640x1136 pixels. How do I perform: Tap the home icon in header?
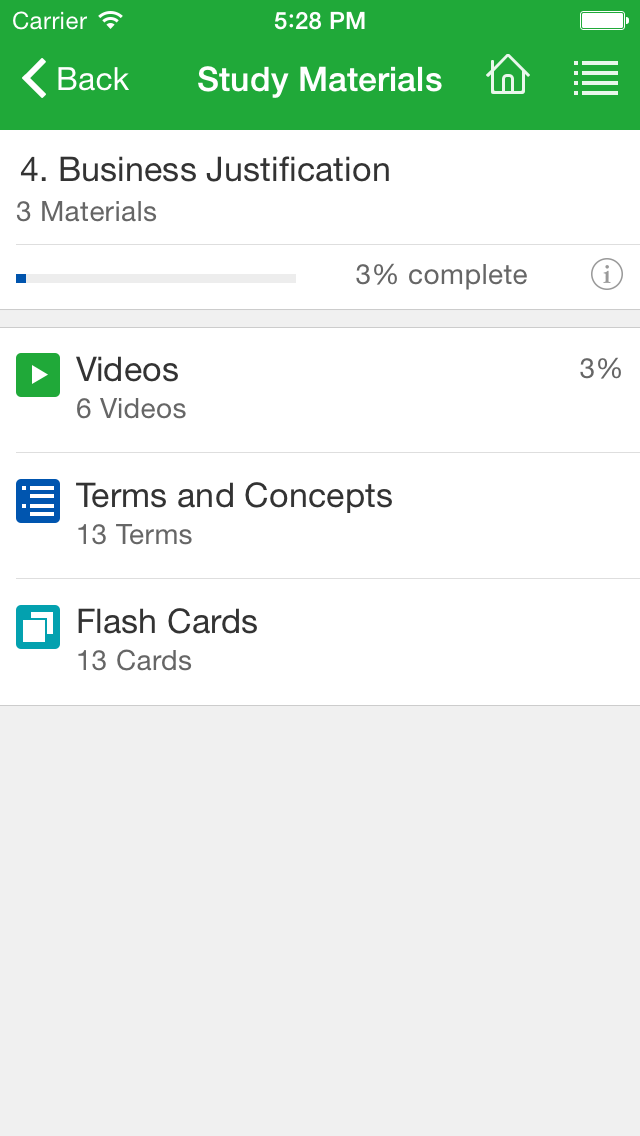pos(507,77)
